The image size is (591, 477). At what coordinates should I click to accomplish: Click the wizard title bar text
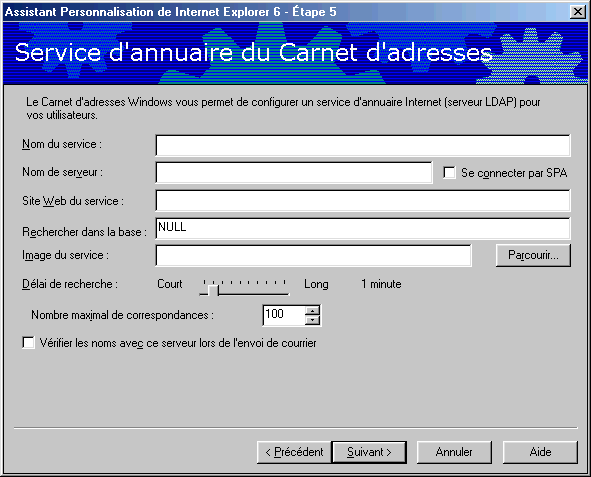[x=170, y=12]
